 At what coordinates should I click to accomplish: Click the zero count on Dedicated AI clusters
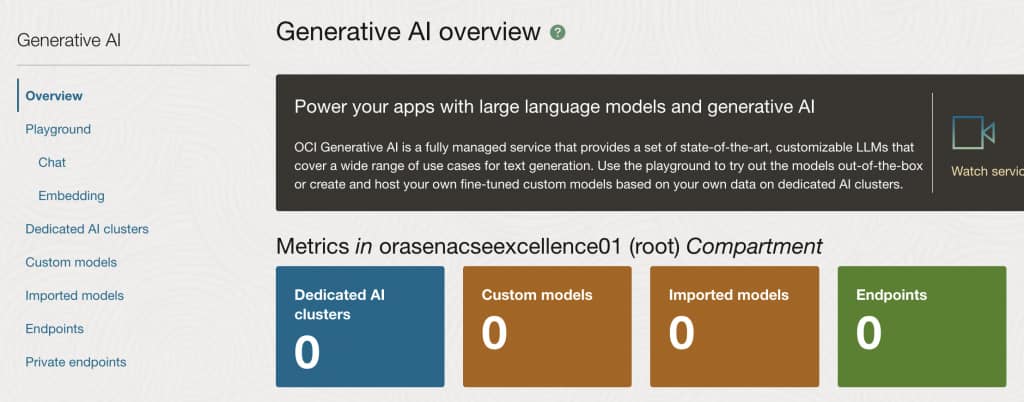(307, 352)
